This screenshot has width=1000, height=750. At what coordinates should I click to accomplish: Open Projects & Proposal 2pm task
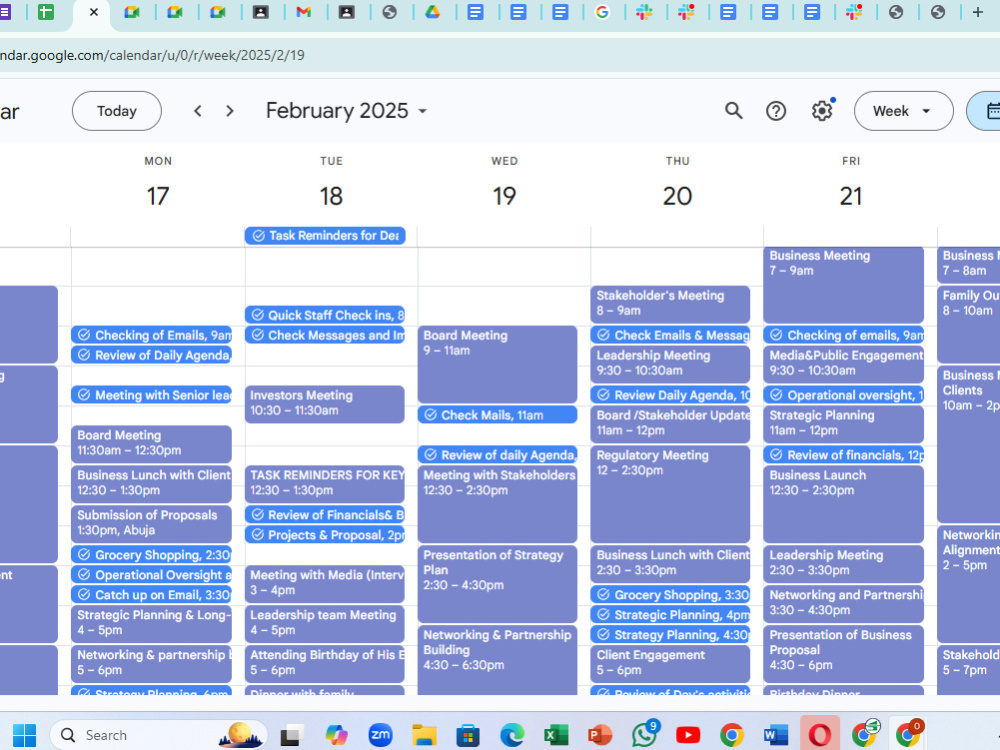click(x=325, y=535)
